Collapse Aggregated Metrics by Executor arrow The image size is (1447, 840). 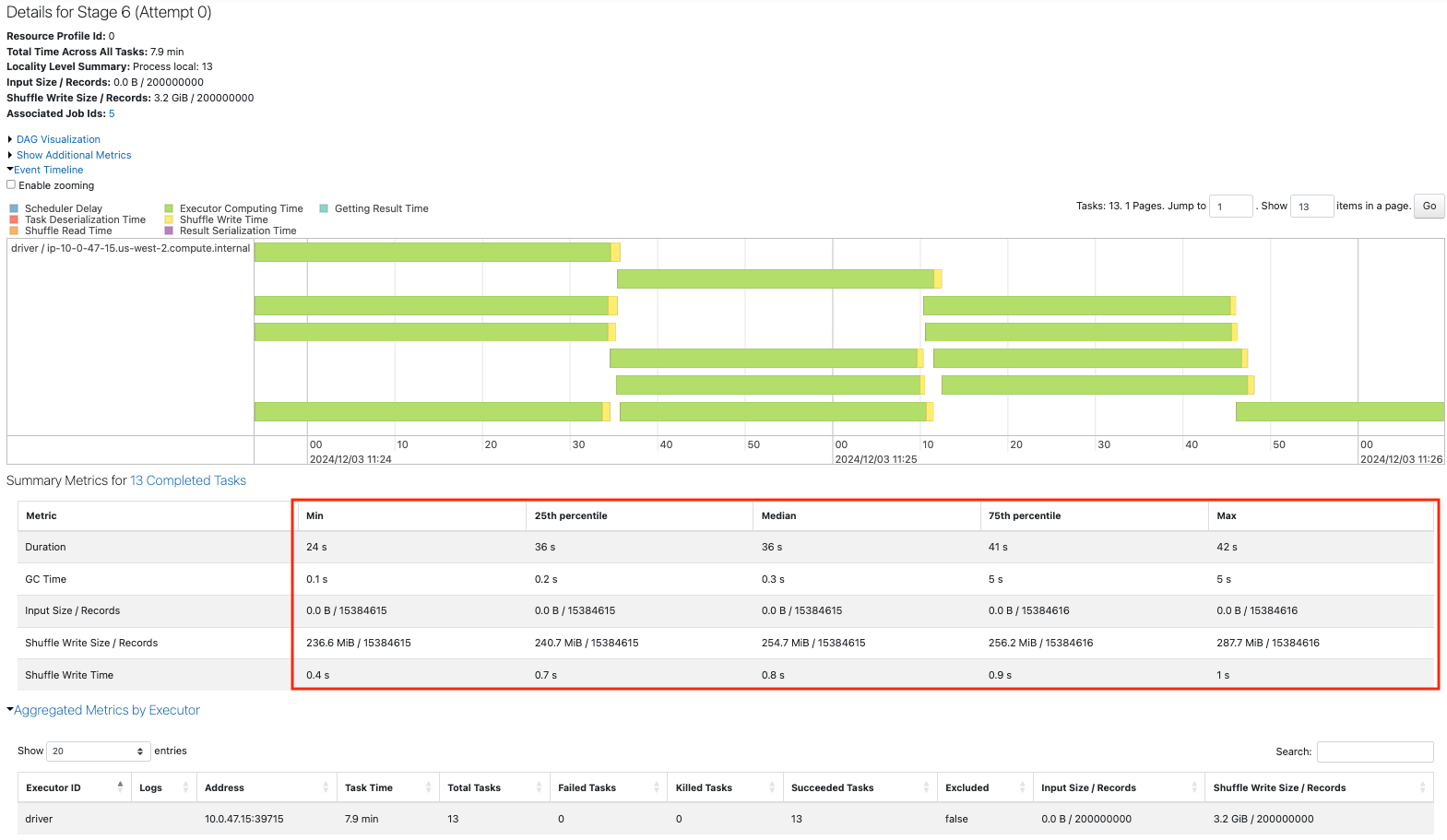[x=10, y=710]
